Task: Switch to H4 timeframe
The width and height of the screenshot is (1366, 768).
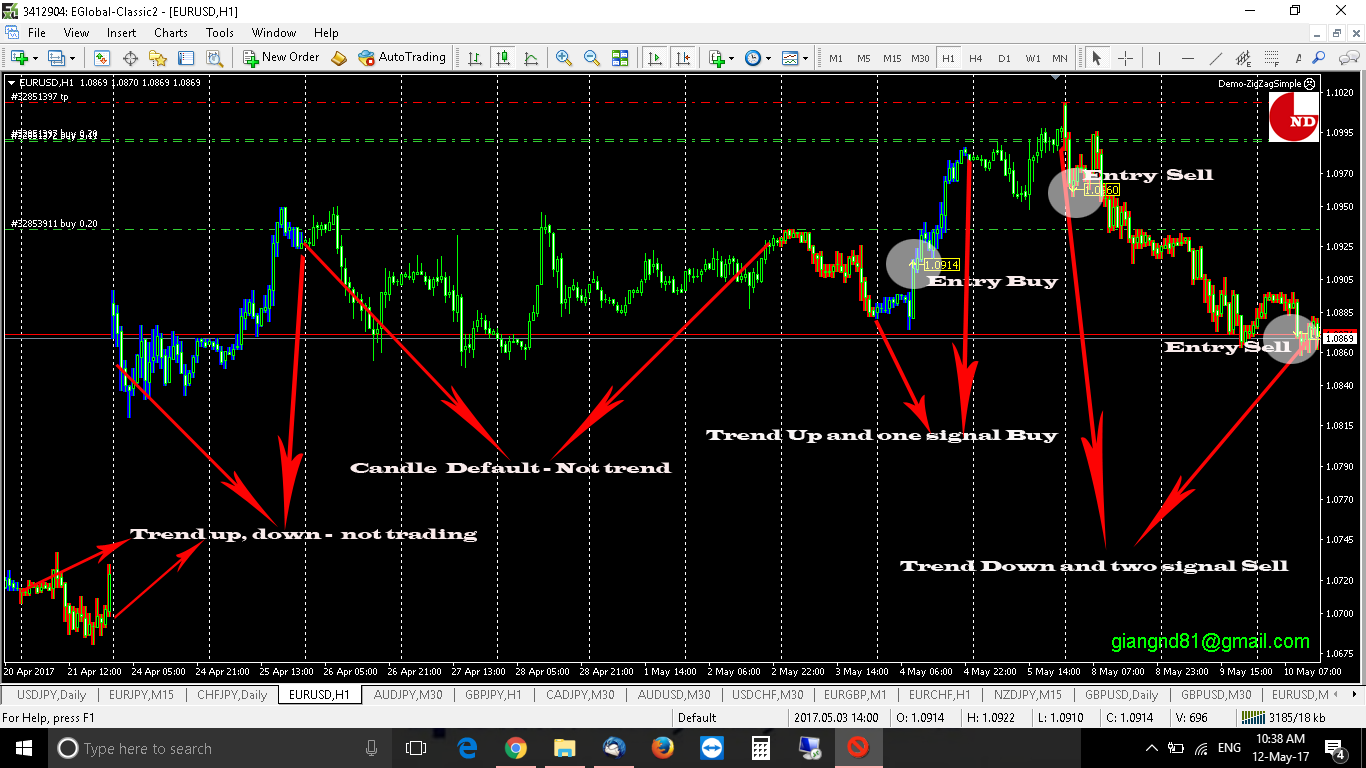Action: coord(975,58)
